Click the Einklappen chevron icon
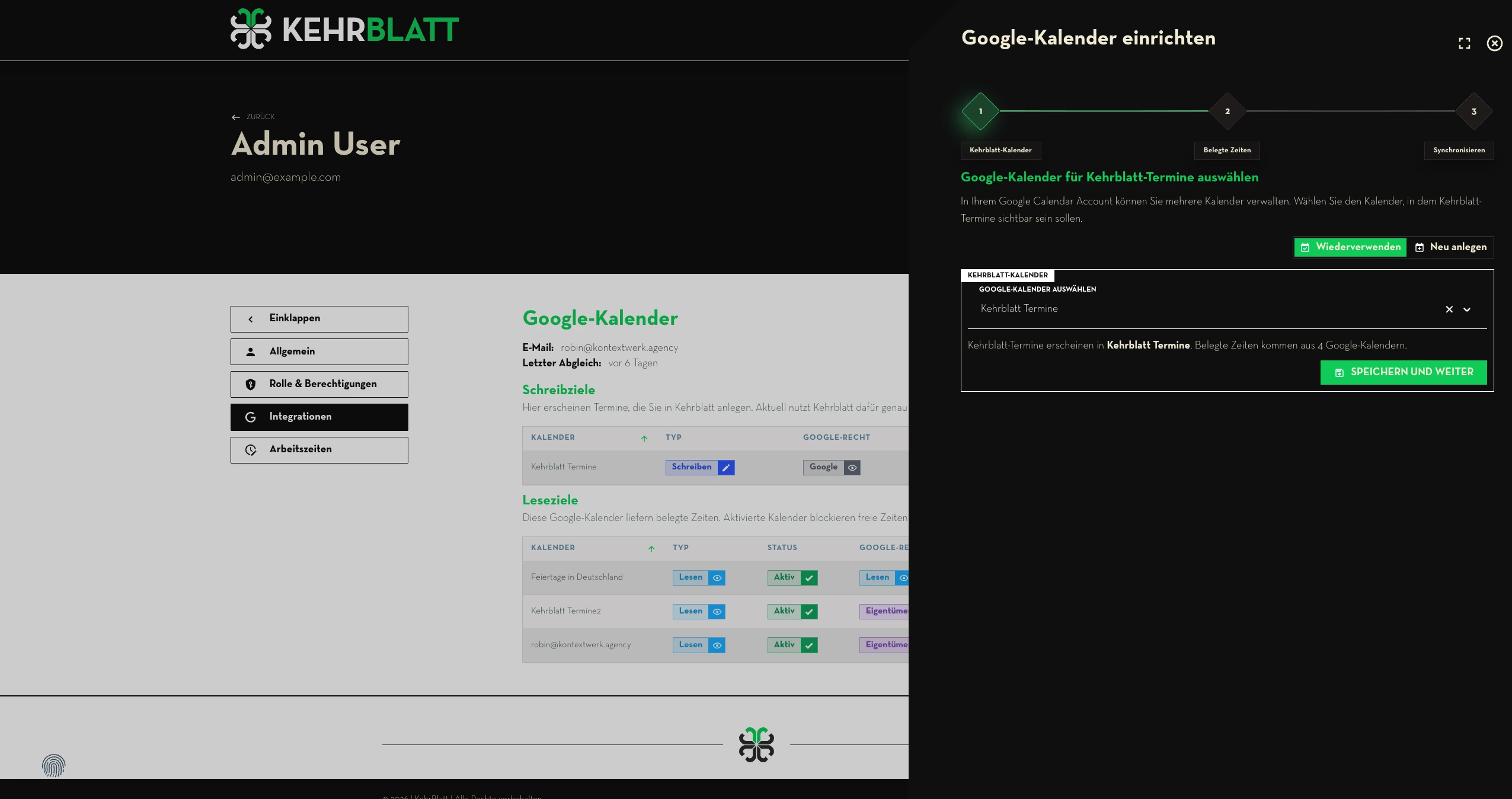This screenshot has height=799, width=1512. point(251,319)
